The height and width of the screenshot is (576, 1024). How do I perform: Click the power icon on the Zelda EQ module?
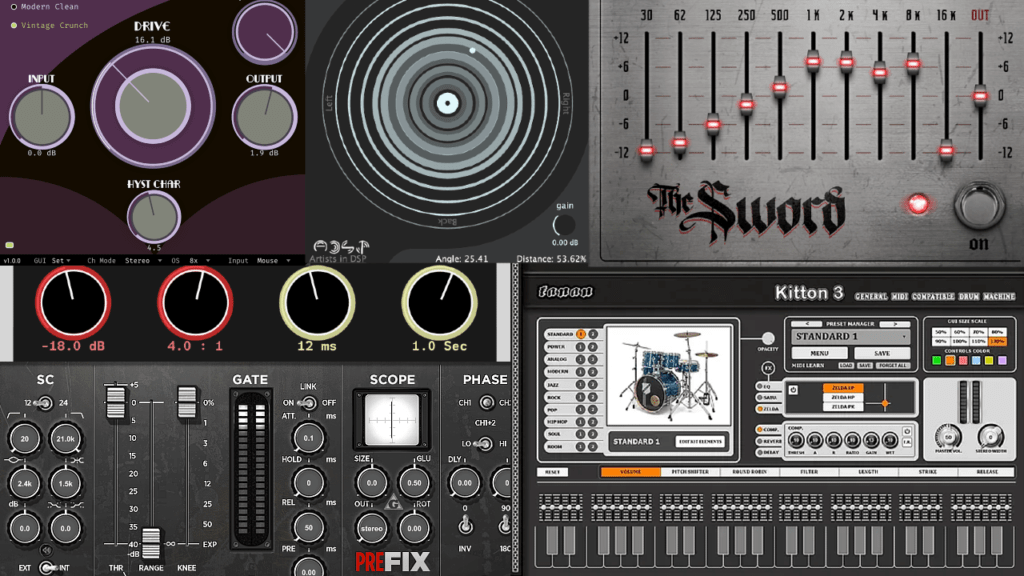coord(793,389)
